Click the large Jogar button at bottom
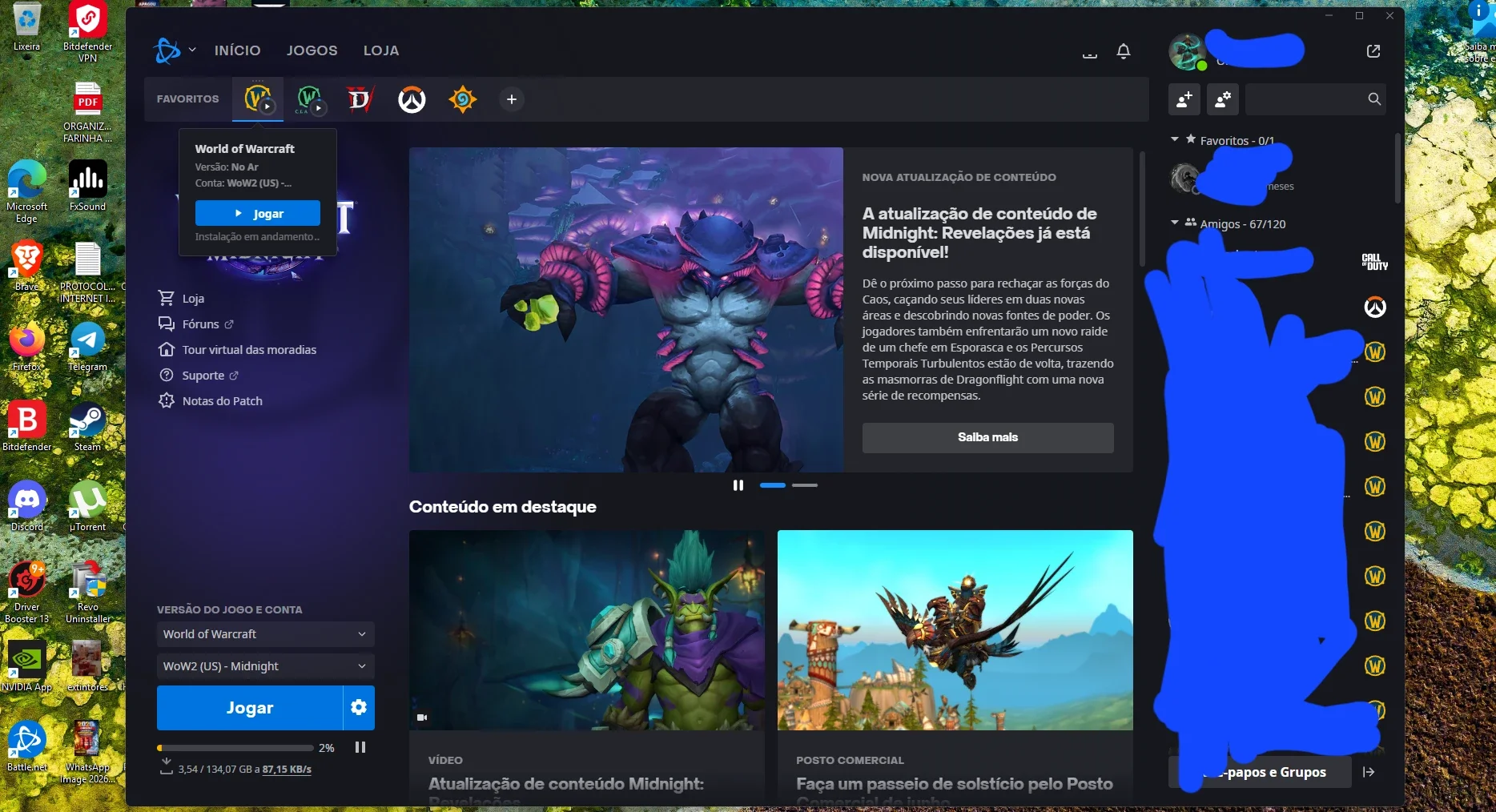1496x812 pixels. tap(250, 708)
